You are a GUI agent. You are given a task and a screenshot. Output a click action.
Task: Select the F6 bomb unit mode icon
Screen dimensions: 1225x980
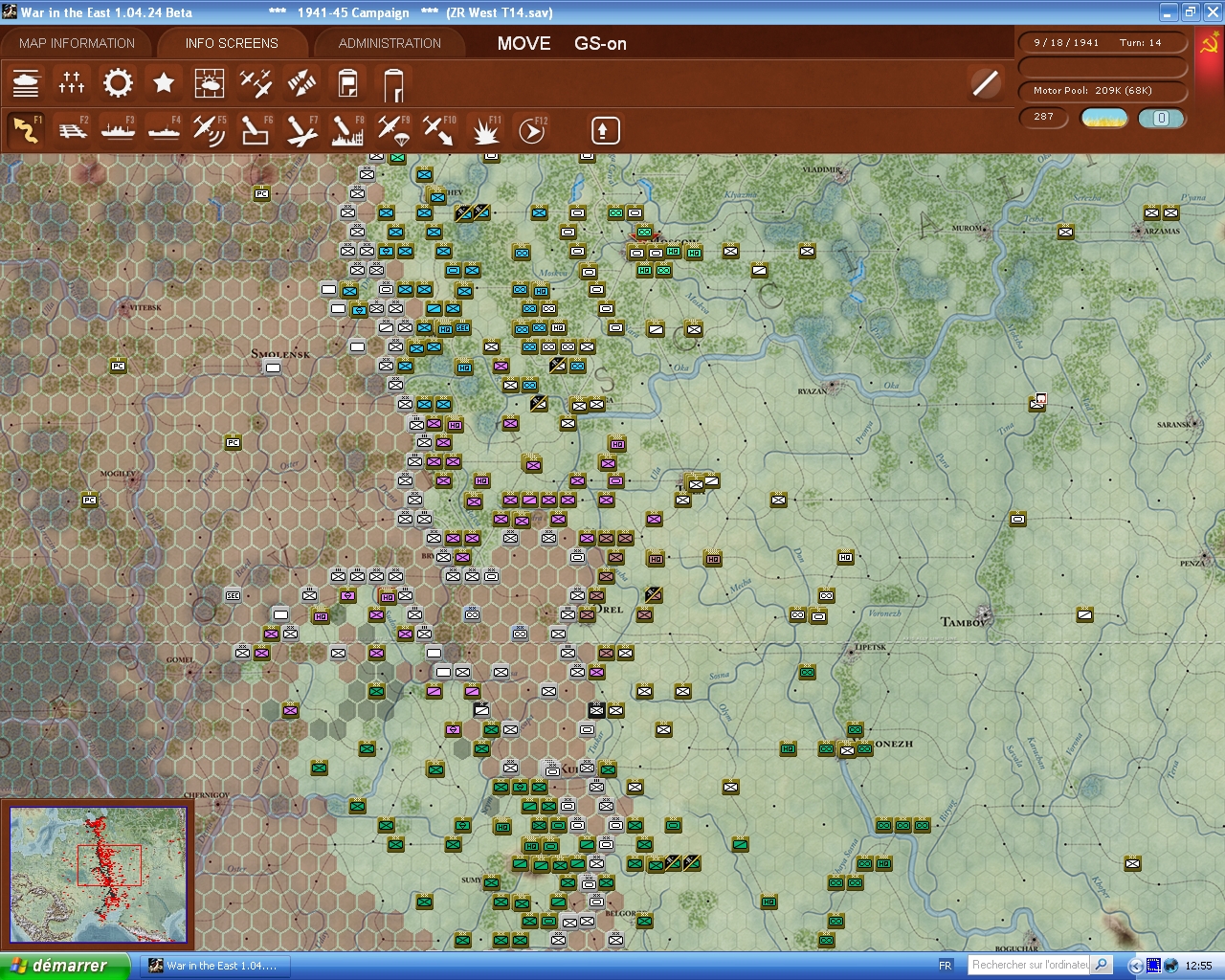256,130
